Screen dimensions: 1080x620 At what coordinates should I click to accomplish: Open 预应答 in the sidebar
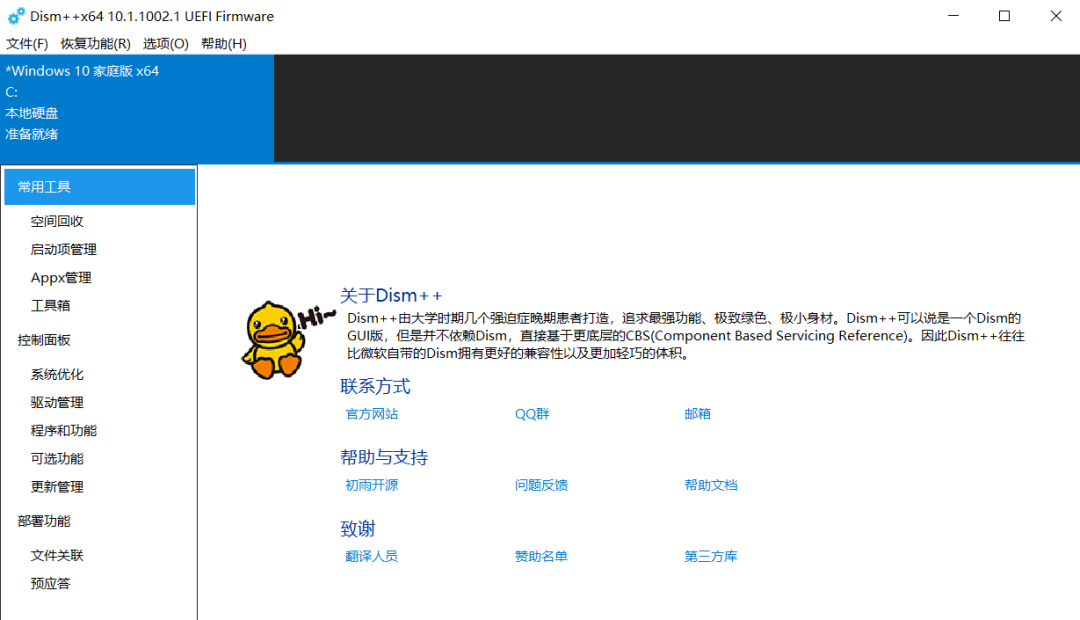point(50,583)
